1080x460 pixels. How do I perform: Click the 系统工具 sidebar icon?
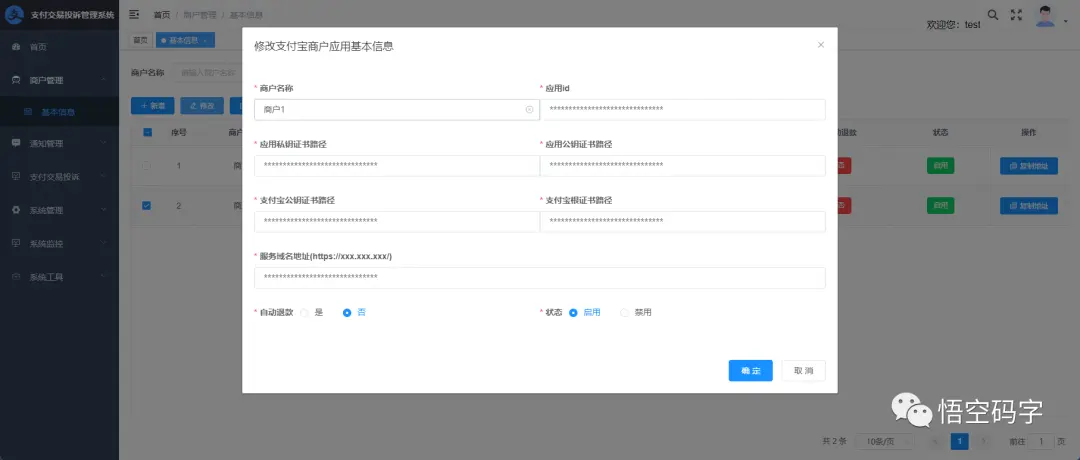[x=16, y=277]
